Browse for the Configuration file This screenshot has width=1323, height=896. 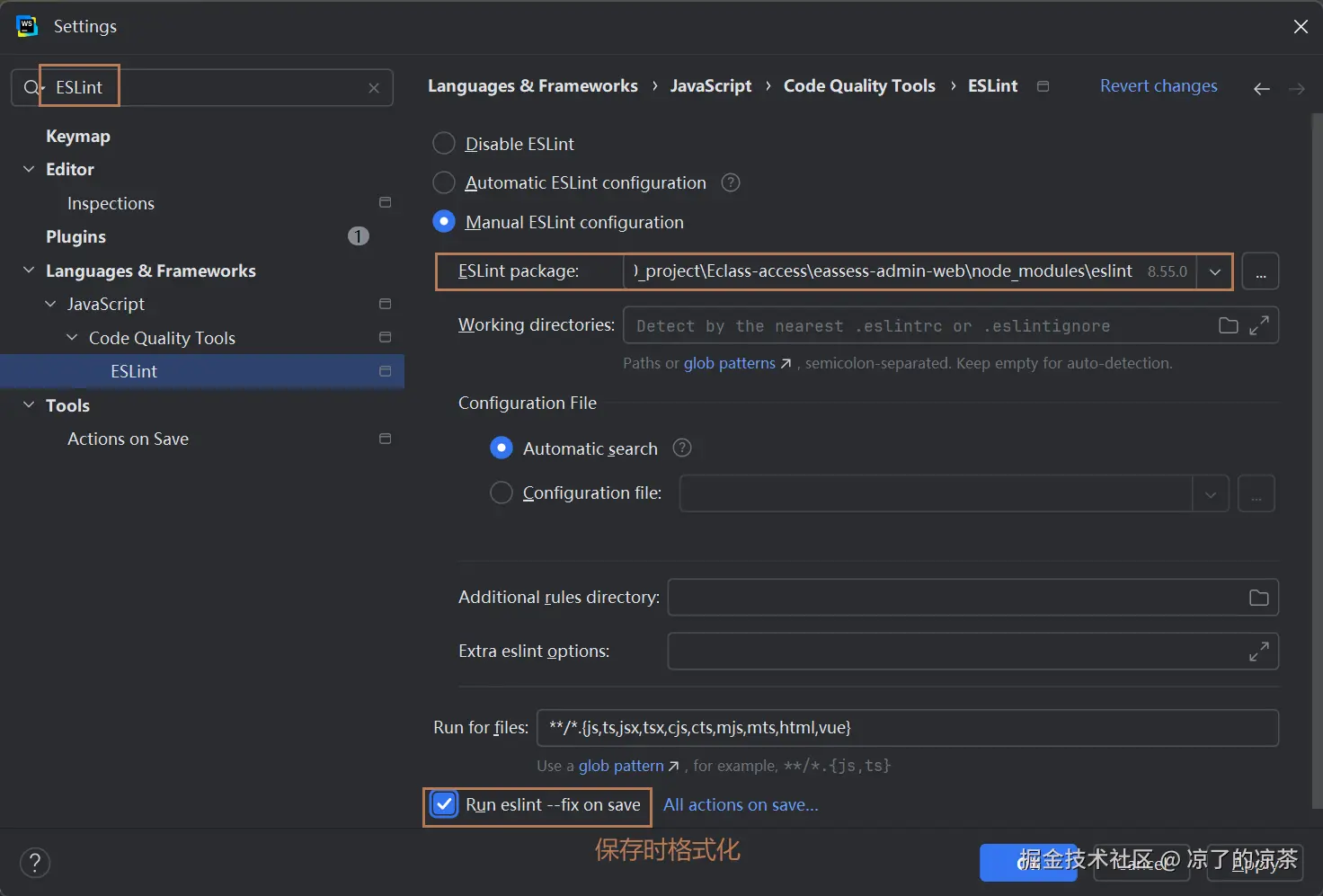coord(1256,494)
